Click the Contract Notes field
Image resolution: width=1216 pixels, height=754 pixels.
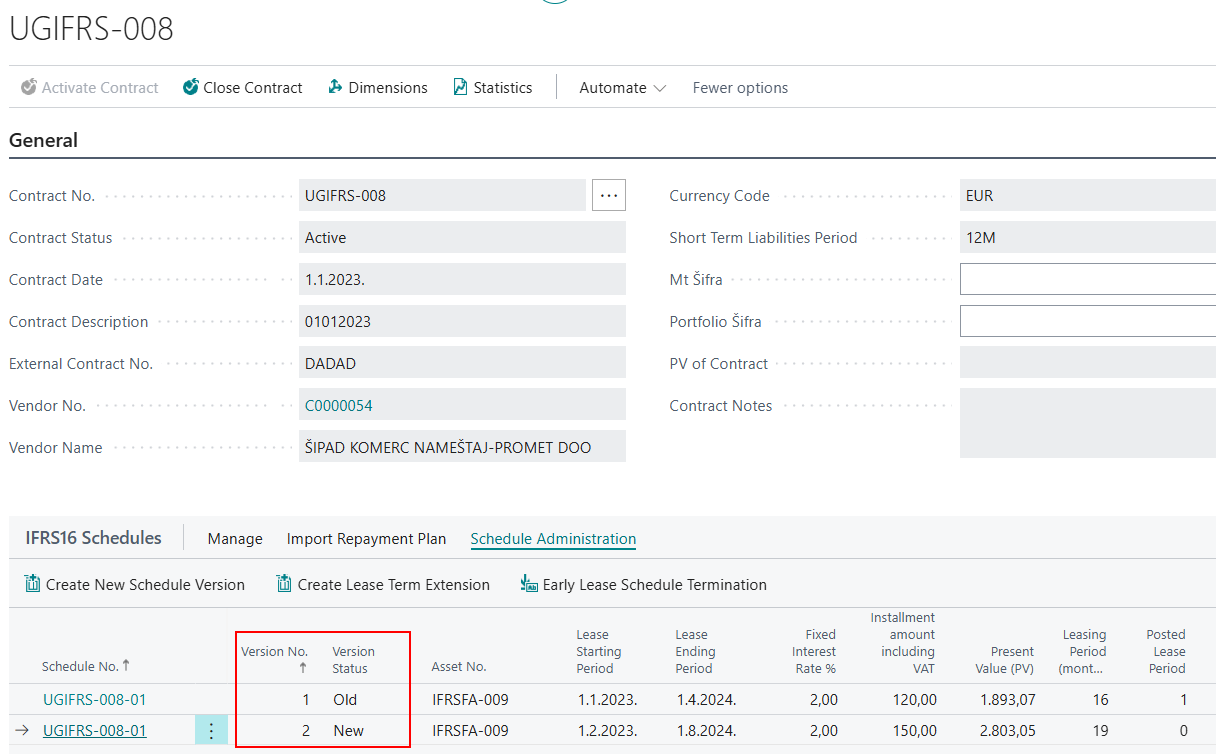(x=1088, y=423)
